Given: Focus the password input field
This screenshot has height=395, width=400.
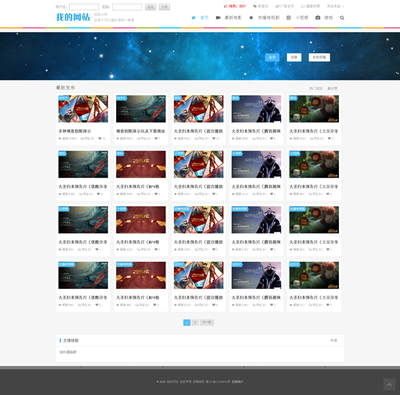Looking at the screenshot, I should (x=127, y=7).
